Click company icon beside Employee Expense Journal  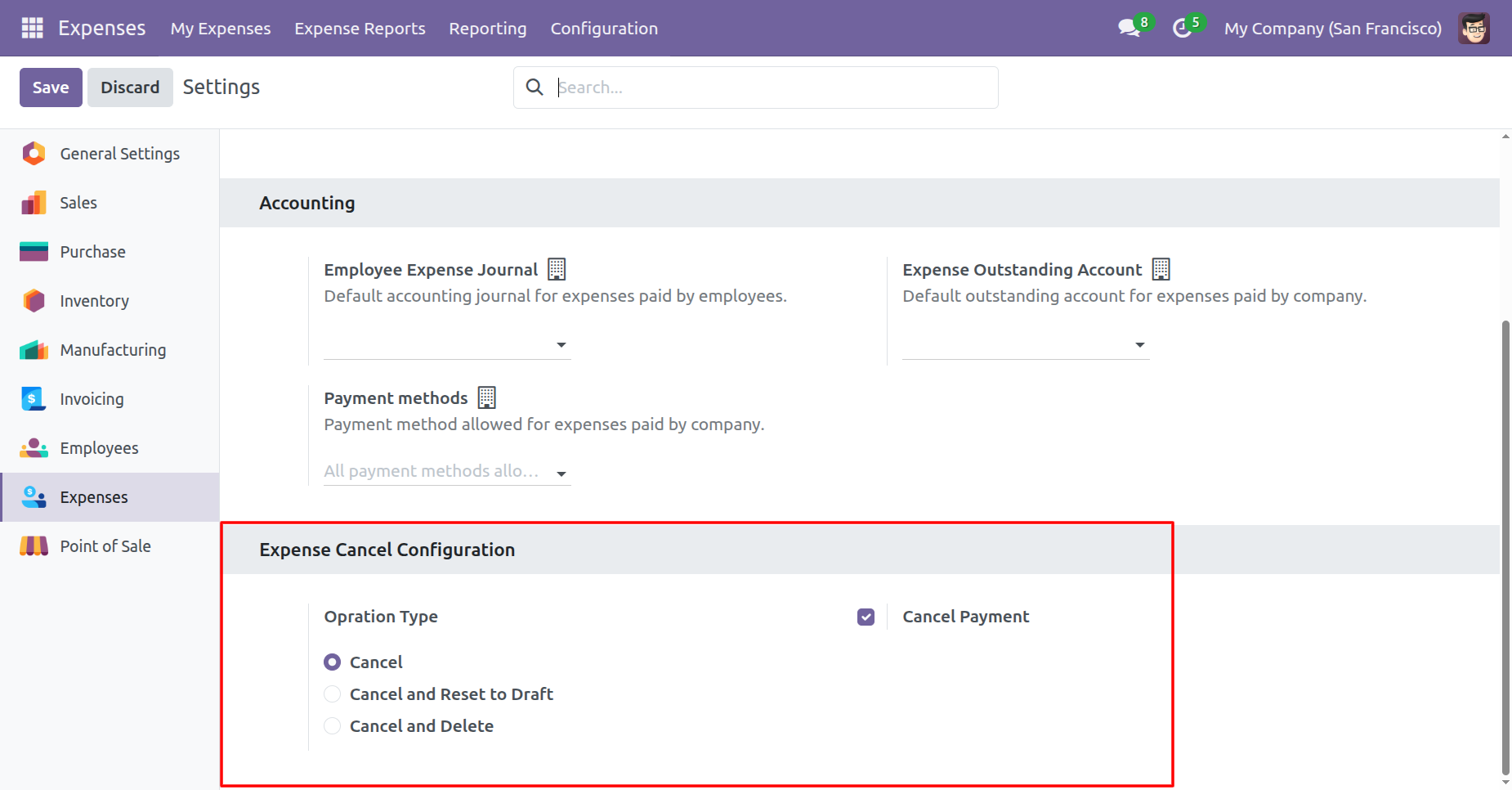click(557, 269)
